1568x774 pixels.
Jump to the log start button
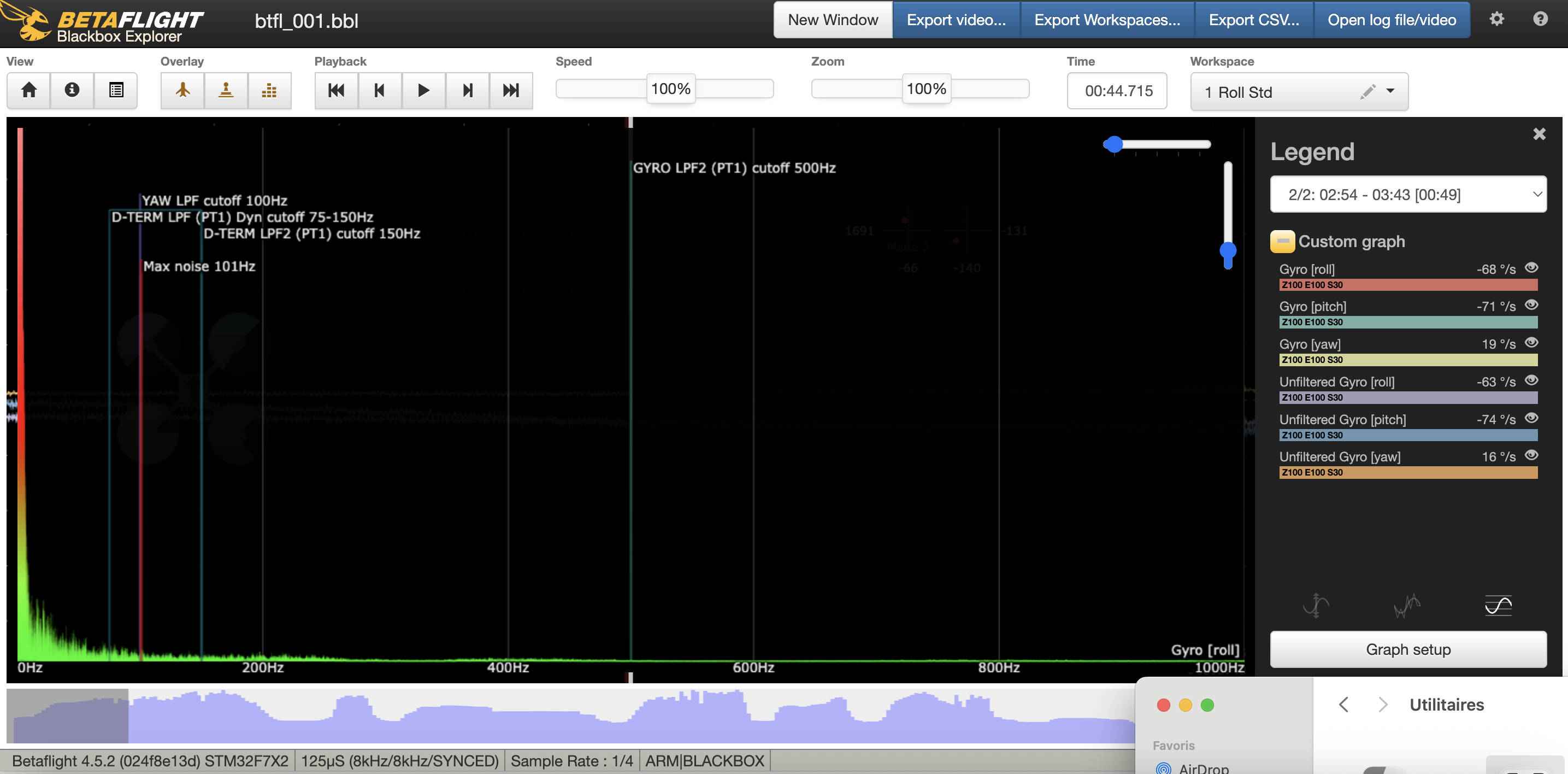tap(336, 91)
